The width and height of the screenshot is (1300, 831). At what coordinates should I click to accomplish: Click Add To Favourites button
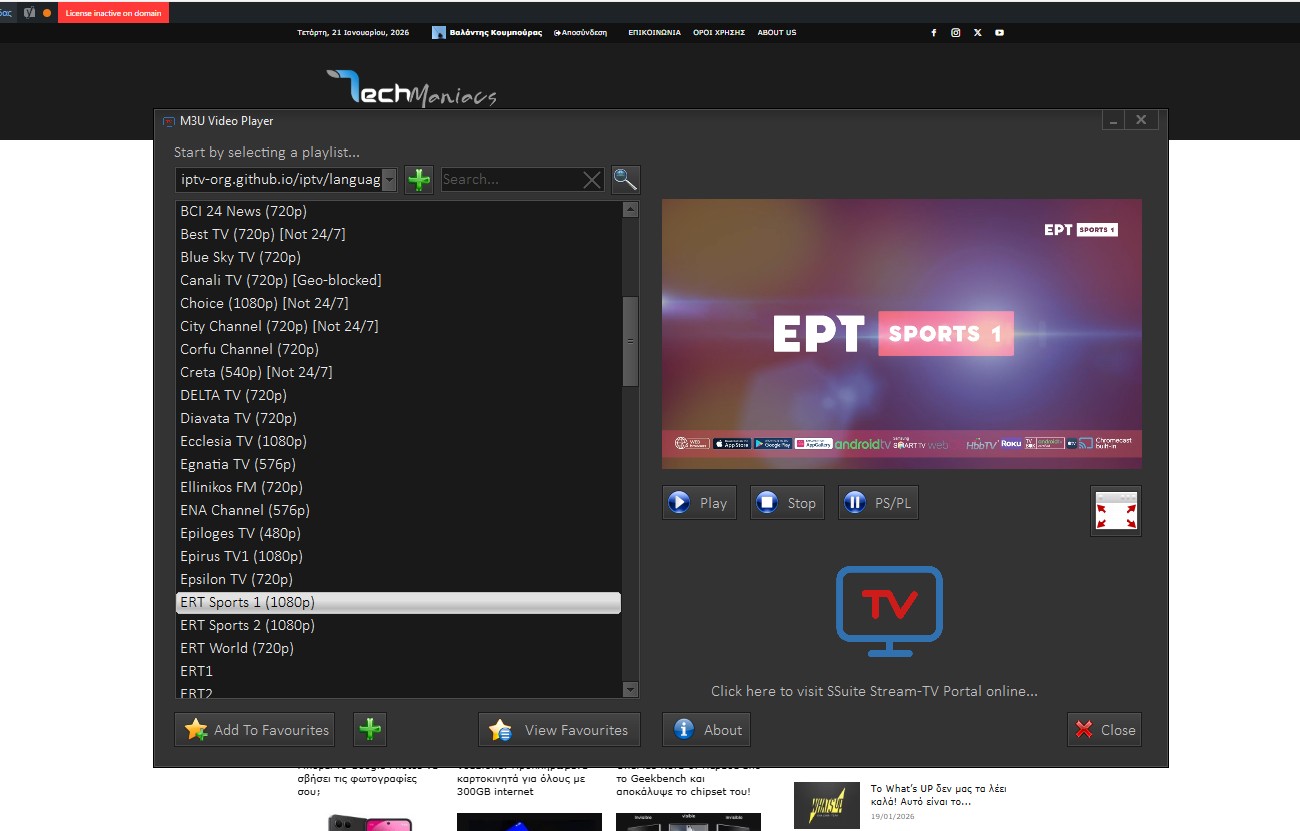pyautogui.click(x=254, y=730)
